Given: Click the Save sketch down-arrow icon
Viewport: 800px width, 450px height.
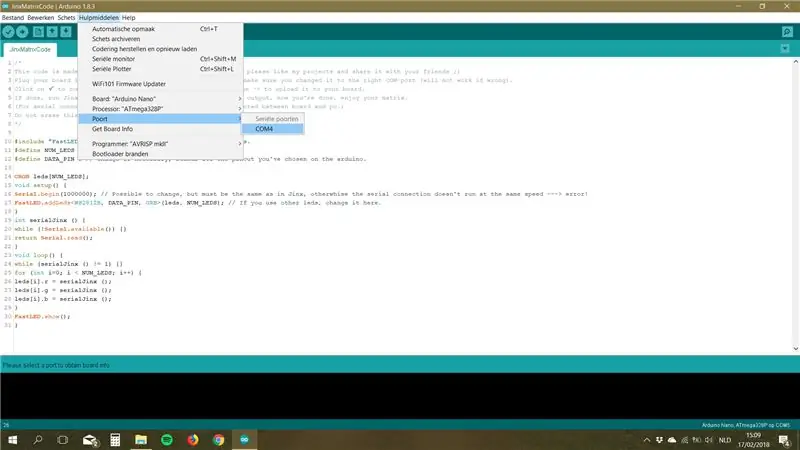Looking at the screenshot, I should click(66, 32).
